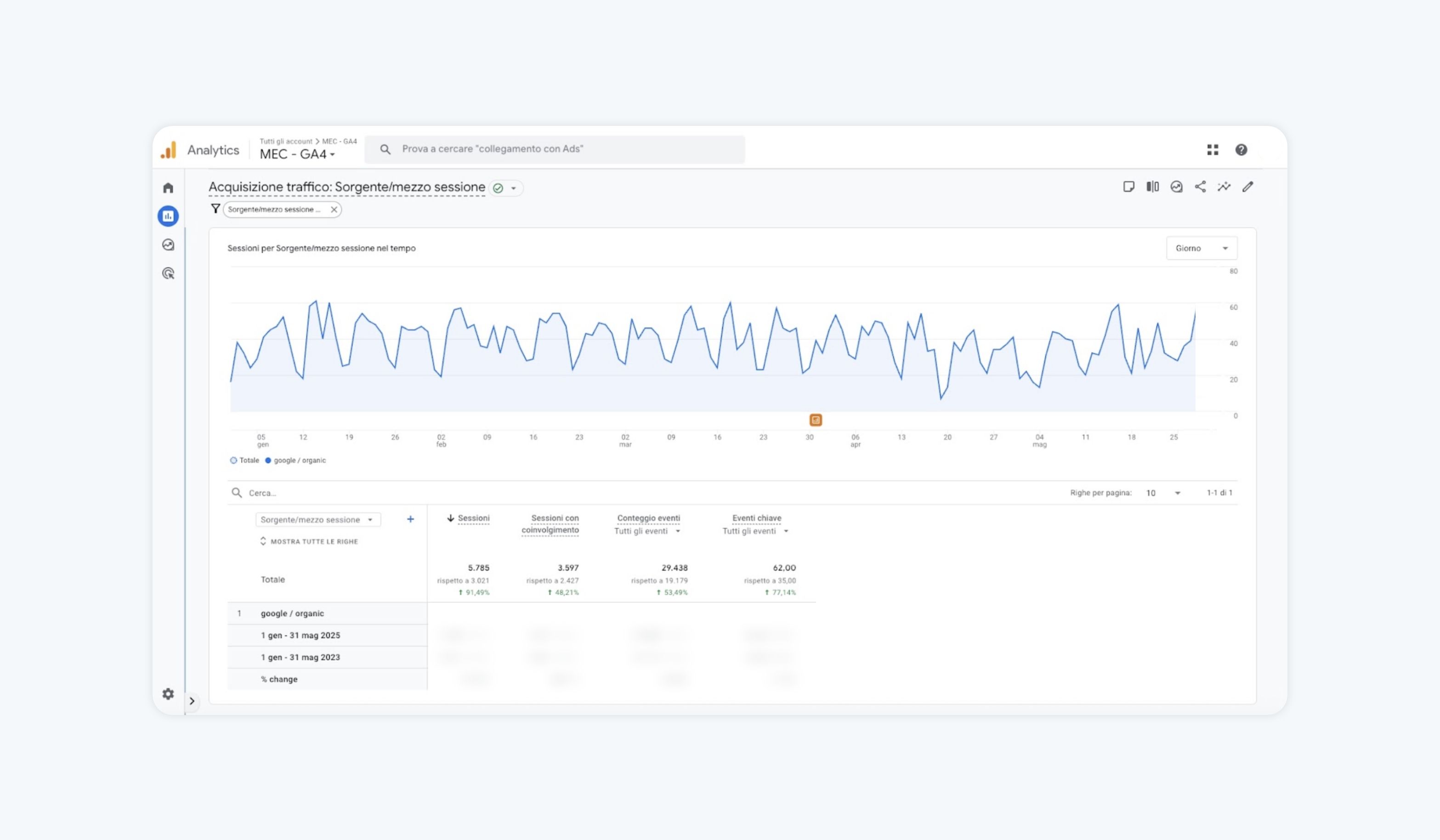Image resolution: width=1440 pixels, height=840 pixels.
Task: Click the pencil icon to customize the report
Action: pos(1247,187)
